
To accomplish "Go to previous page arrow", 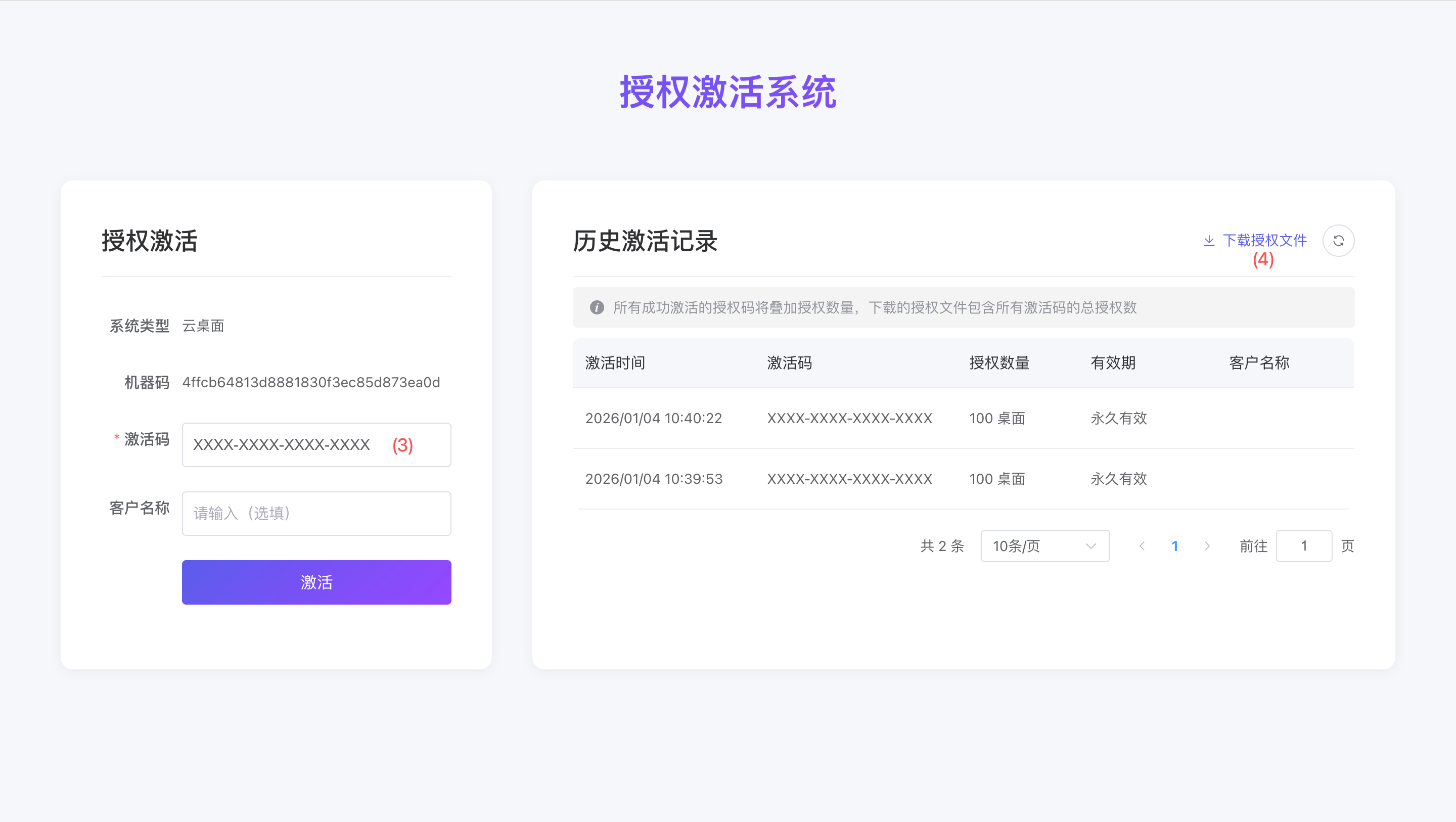I will 1142,546.
